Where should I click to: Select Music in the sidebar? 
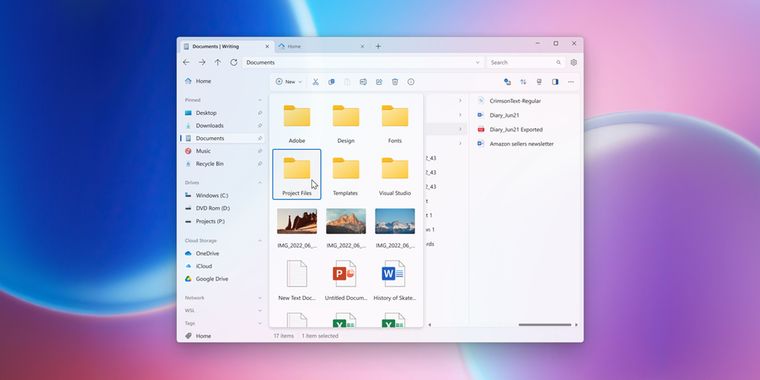click(x=223, y=151)
